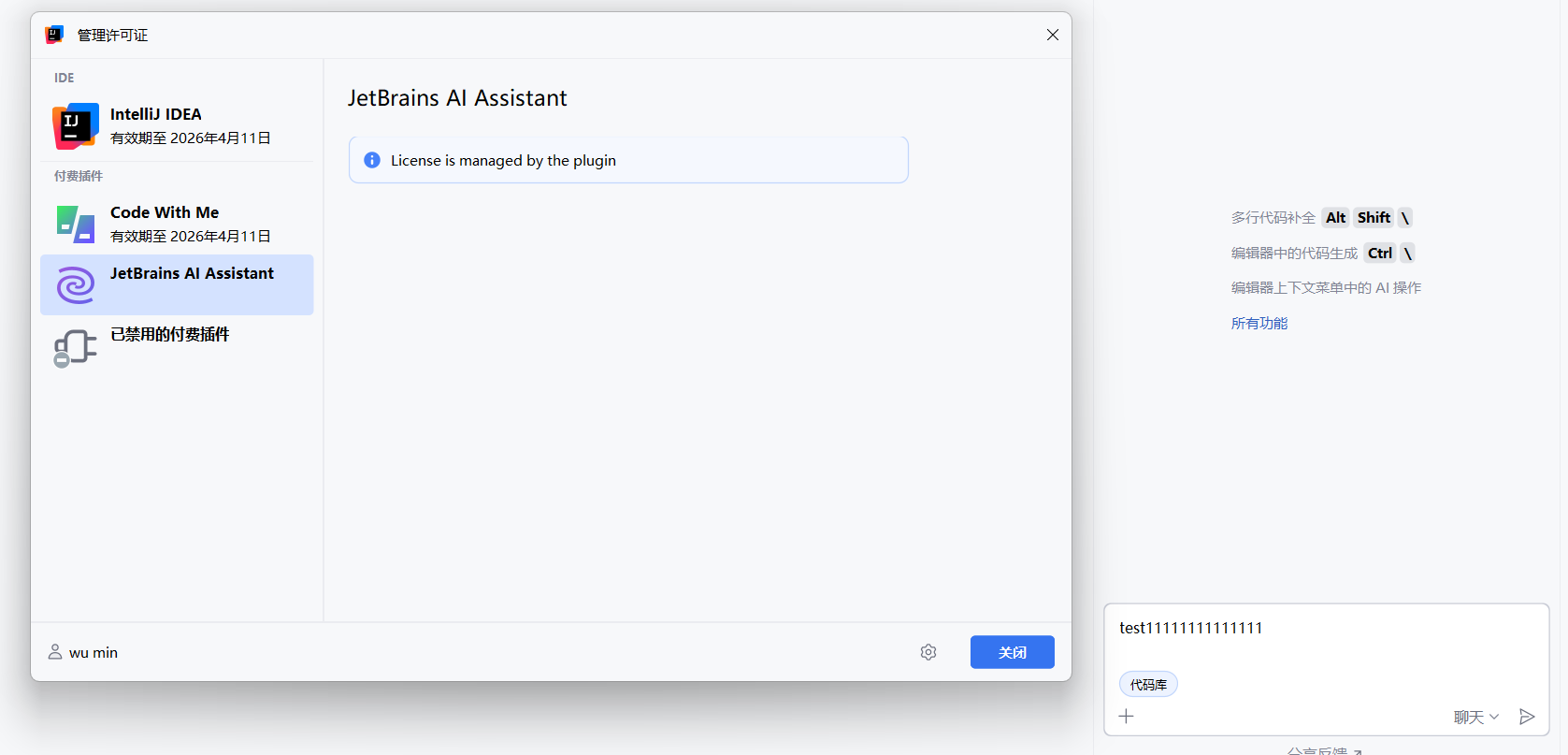This screenshot has width=1568, height=755.
Task: Select Code With Me plugin entry
Action: pyautogui.click(x=177, y=224)
